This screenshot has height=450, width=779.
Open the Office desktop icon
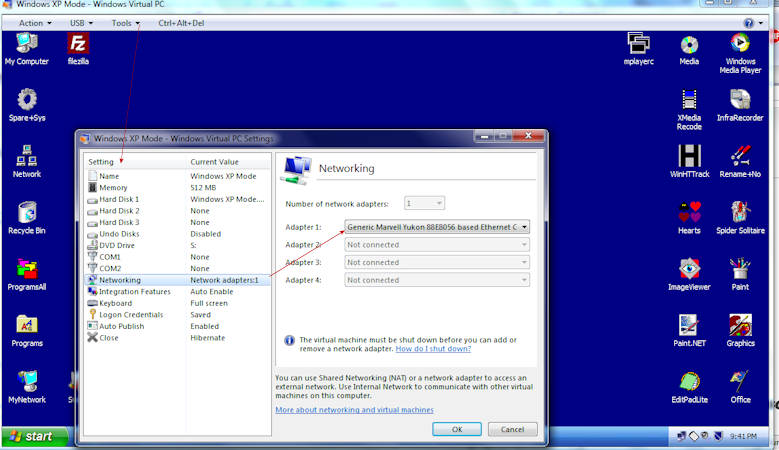click(x=740, y=387)
